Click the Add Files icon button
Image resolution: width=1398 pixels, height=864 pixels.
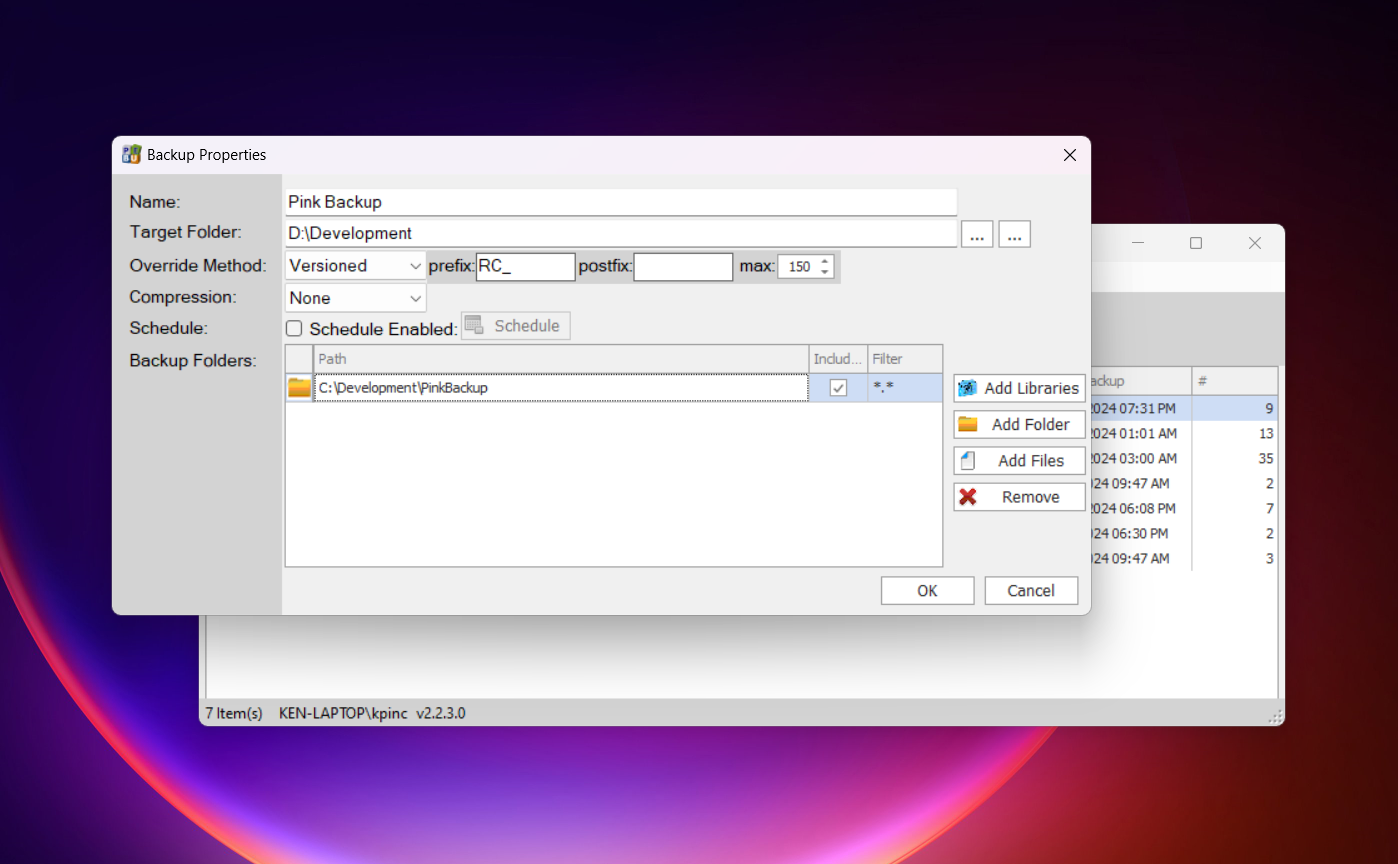click(x=1019, y=461)
